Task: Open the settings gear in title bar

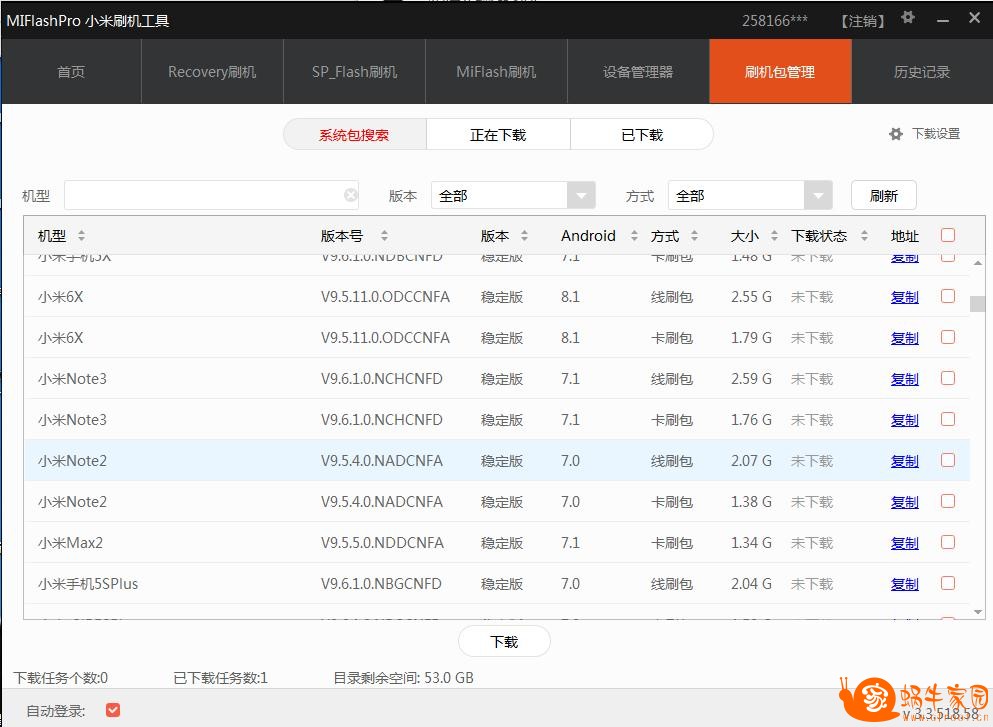Action: (x=908, y=18)
